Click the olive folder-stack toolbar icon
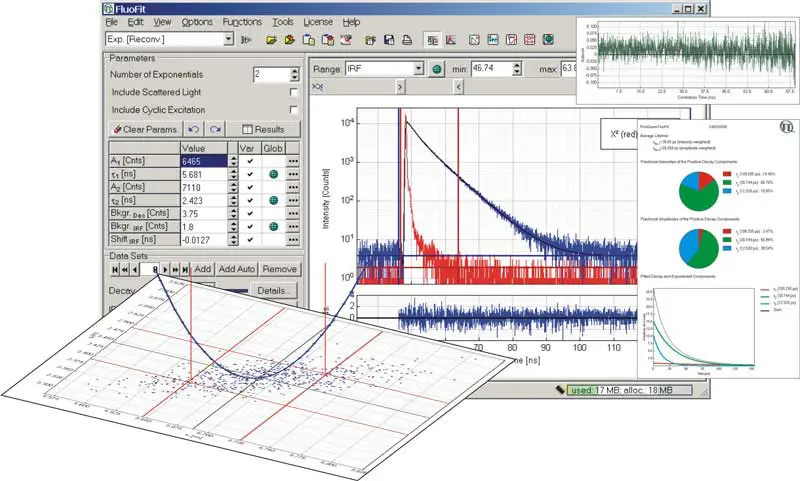 [370, 39]
